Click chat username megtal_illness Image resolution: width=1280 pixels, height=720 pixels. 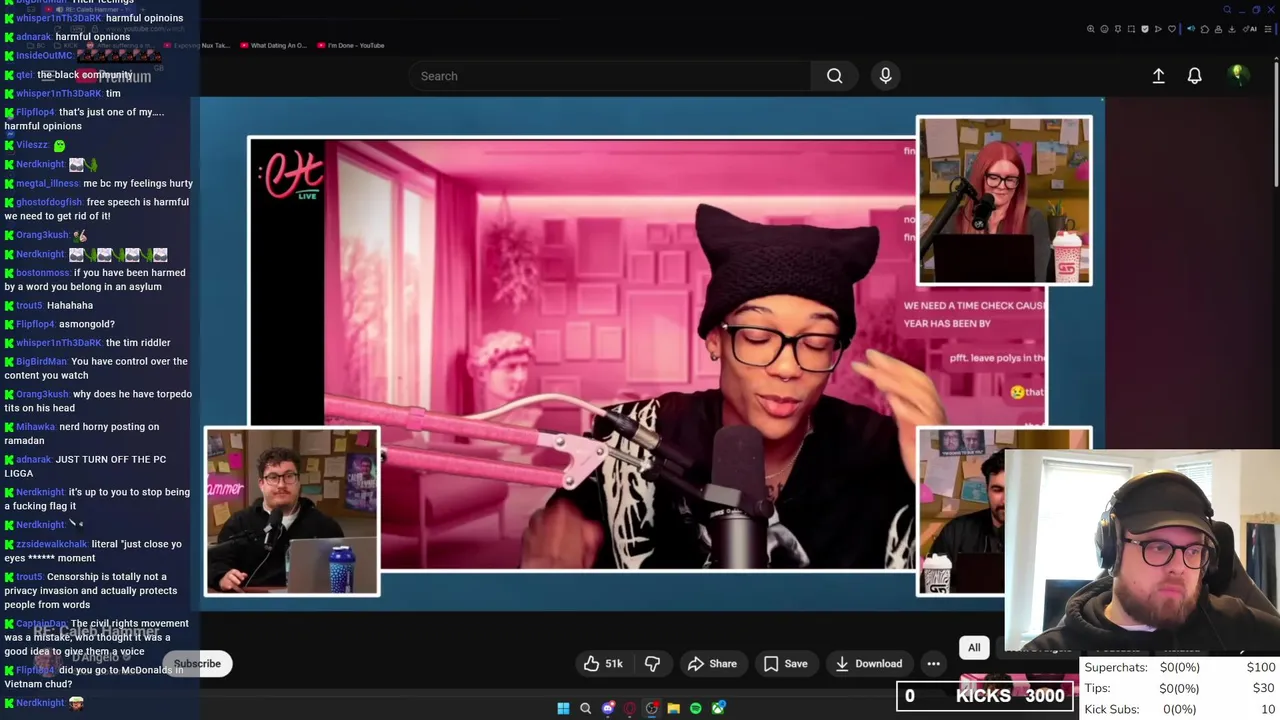(47, 183)
